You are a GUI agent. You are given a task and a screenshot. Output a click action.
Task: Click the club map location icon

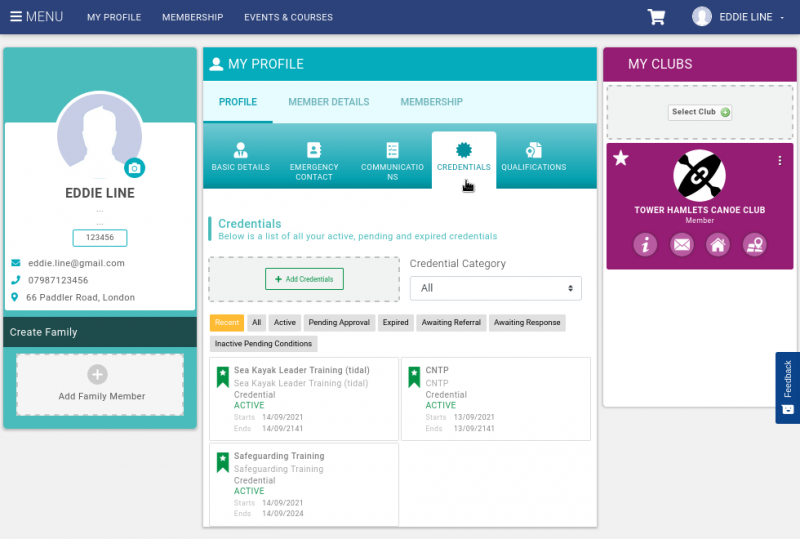tap(754, 244)
